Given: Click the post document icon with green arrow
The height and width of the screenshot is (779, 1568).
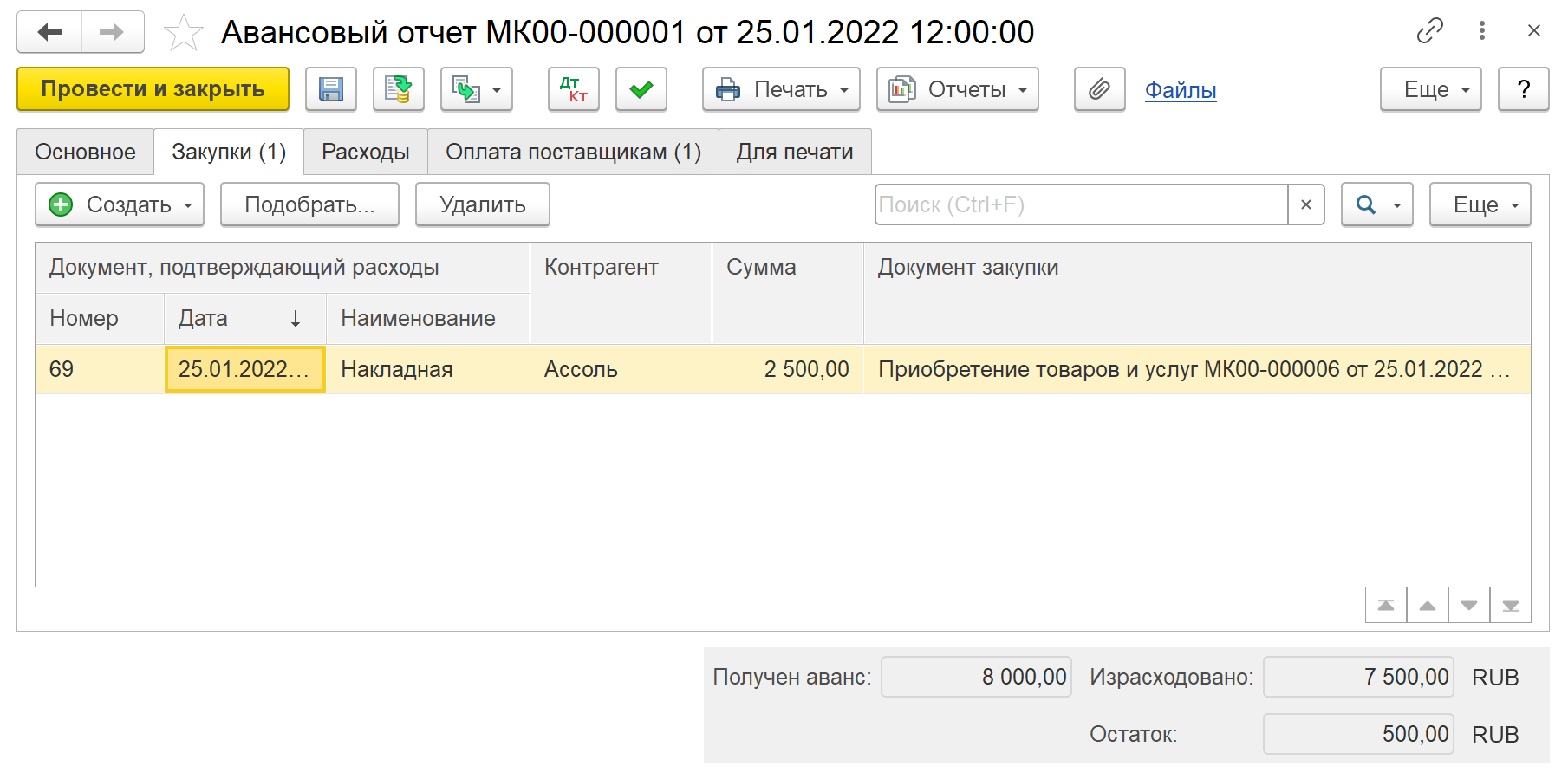Looking at the screenshot, I should [x=399, y=89].
